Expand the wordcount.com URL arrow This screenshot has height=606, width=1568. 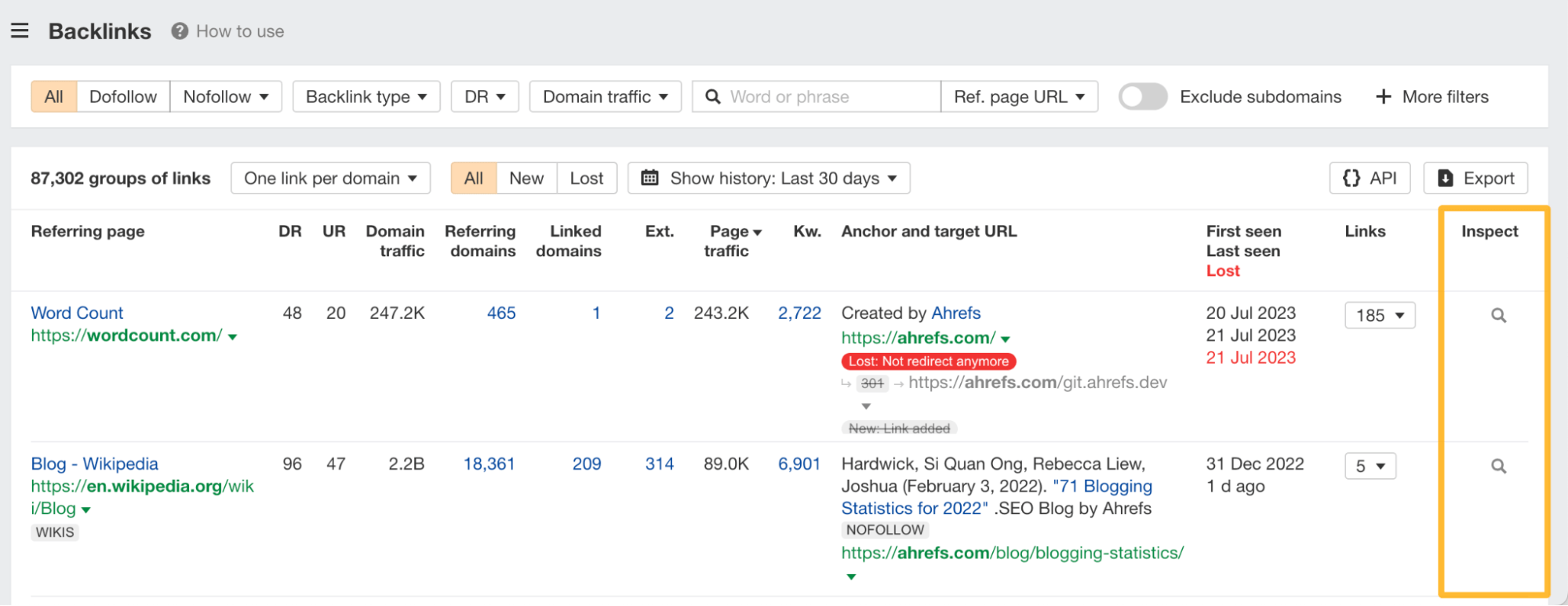[232, 337]
